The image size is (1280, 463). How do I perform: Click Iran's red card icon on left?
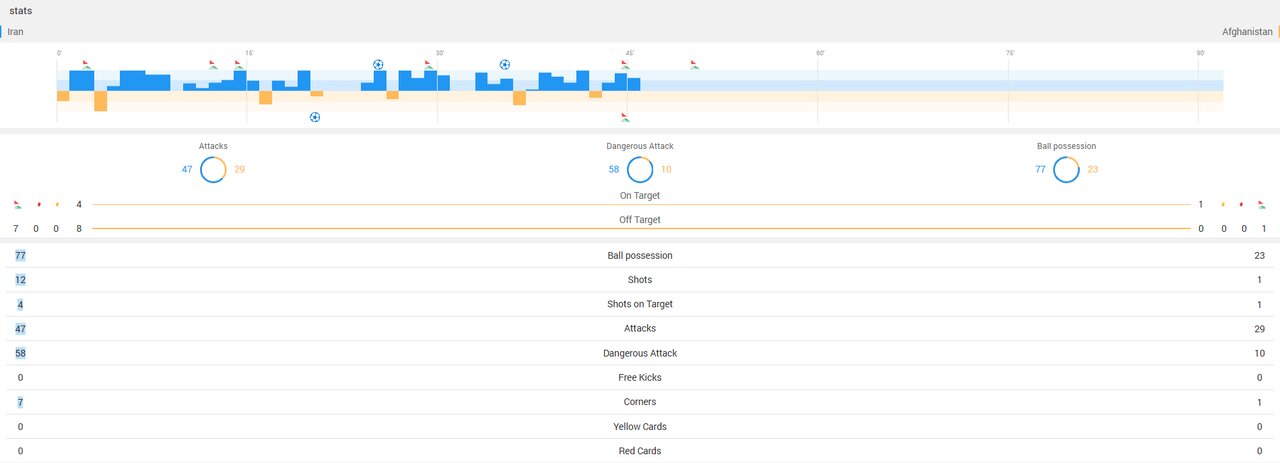tap(38, 204)
